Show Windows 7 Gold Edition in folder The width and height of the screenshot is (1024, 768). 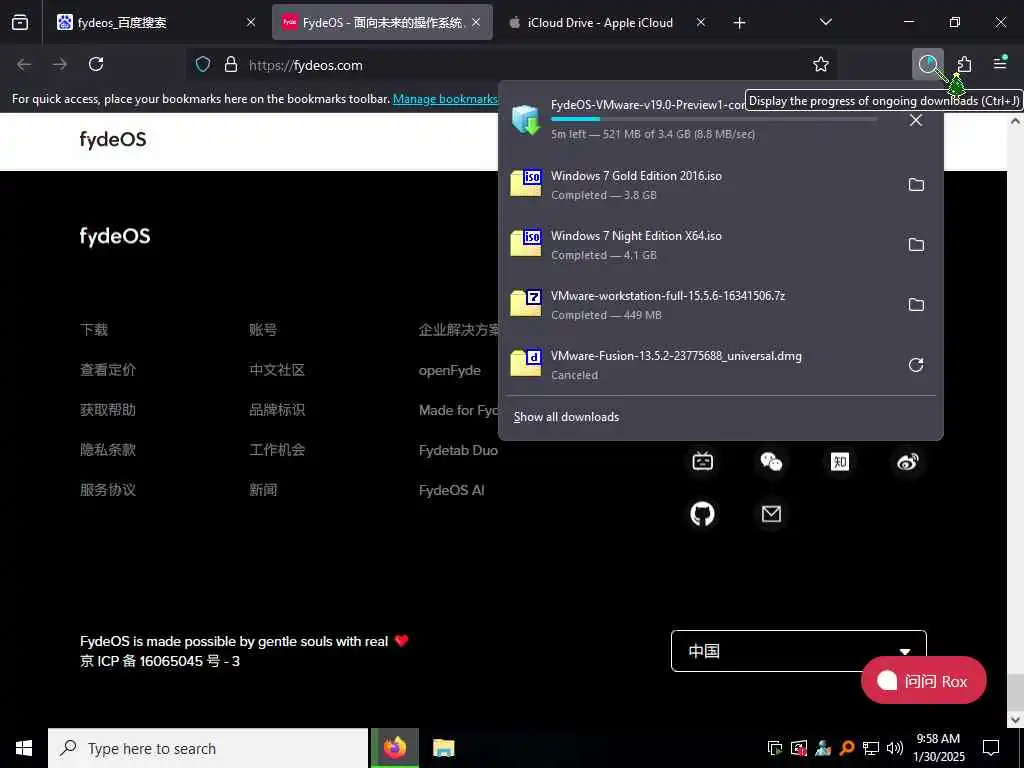916,185
